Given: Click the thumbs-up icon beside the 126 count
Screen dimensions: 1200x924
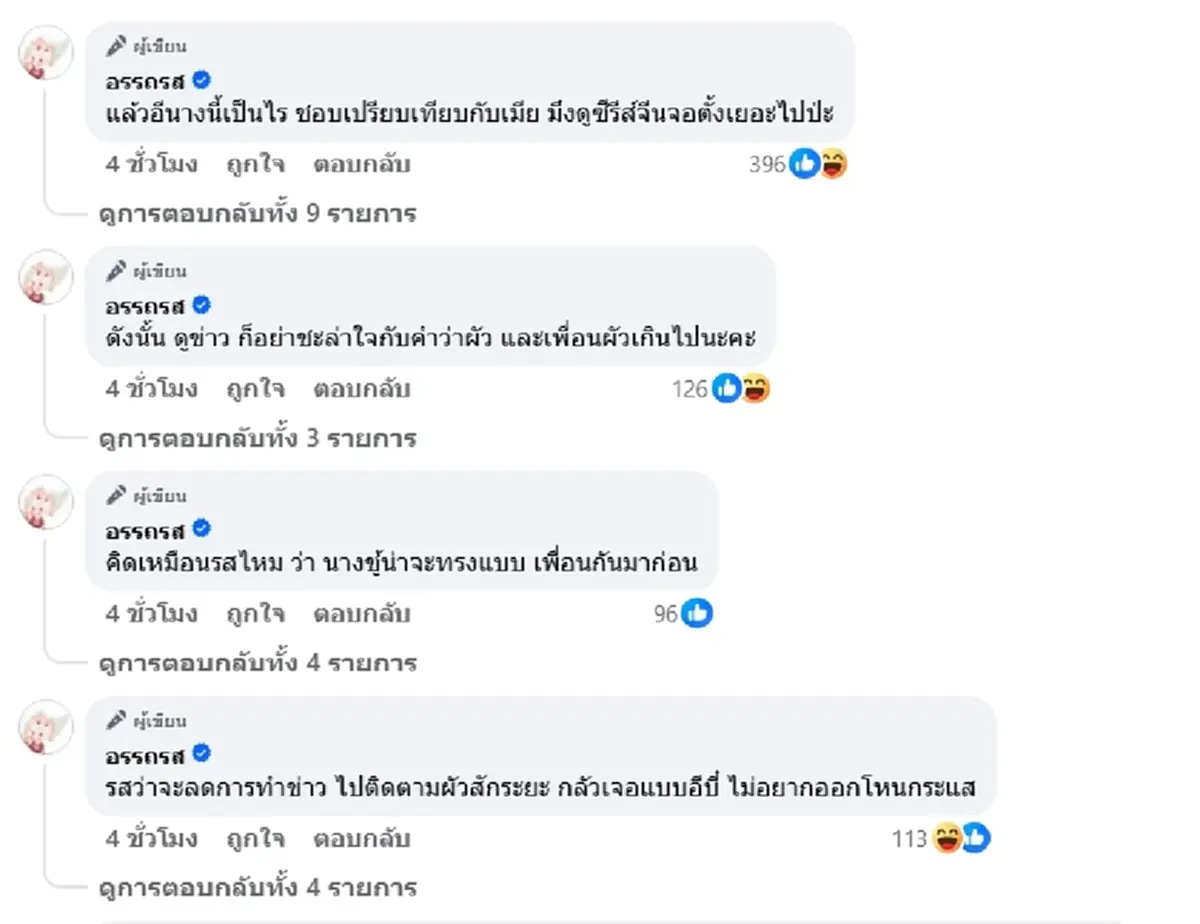Looking at the screenshot, I should click(726, 389).
